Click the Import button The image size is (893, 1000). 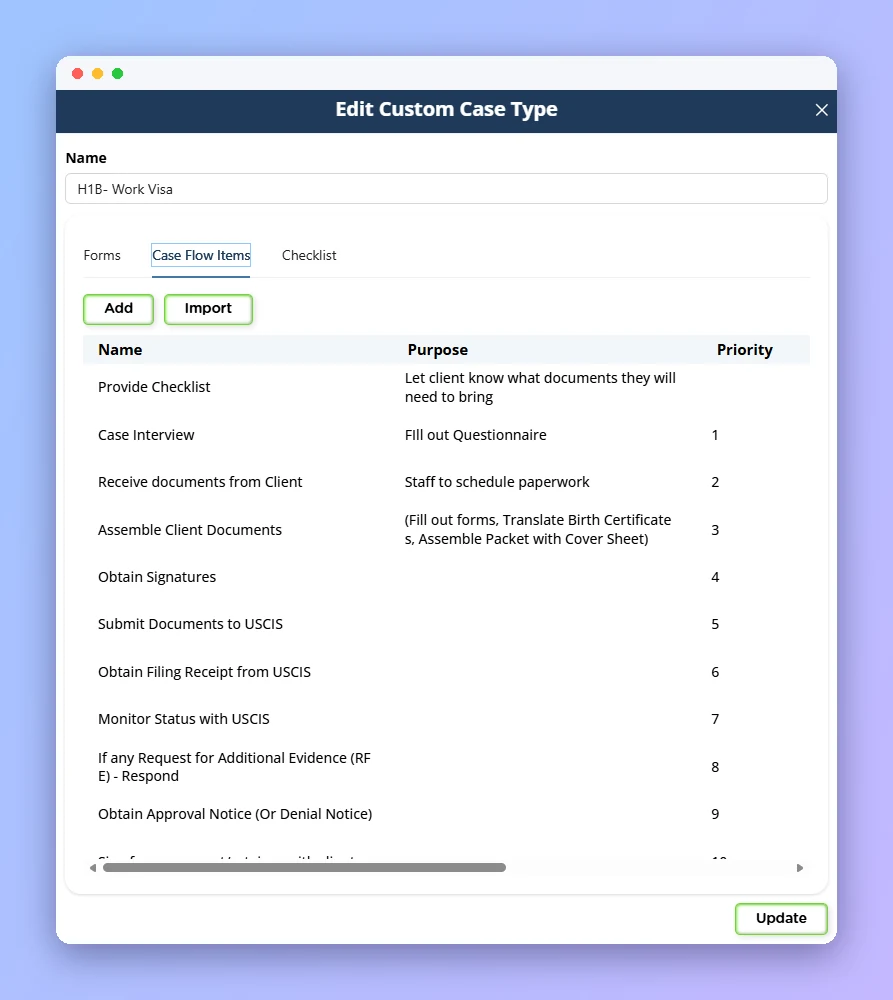point(208,309)
